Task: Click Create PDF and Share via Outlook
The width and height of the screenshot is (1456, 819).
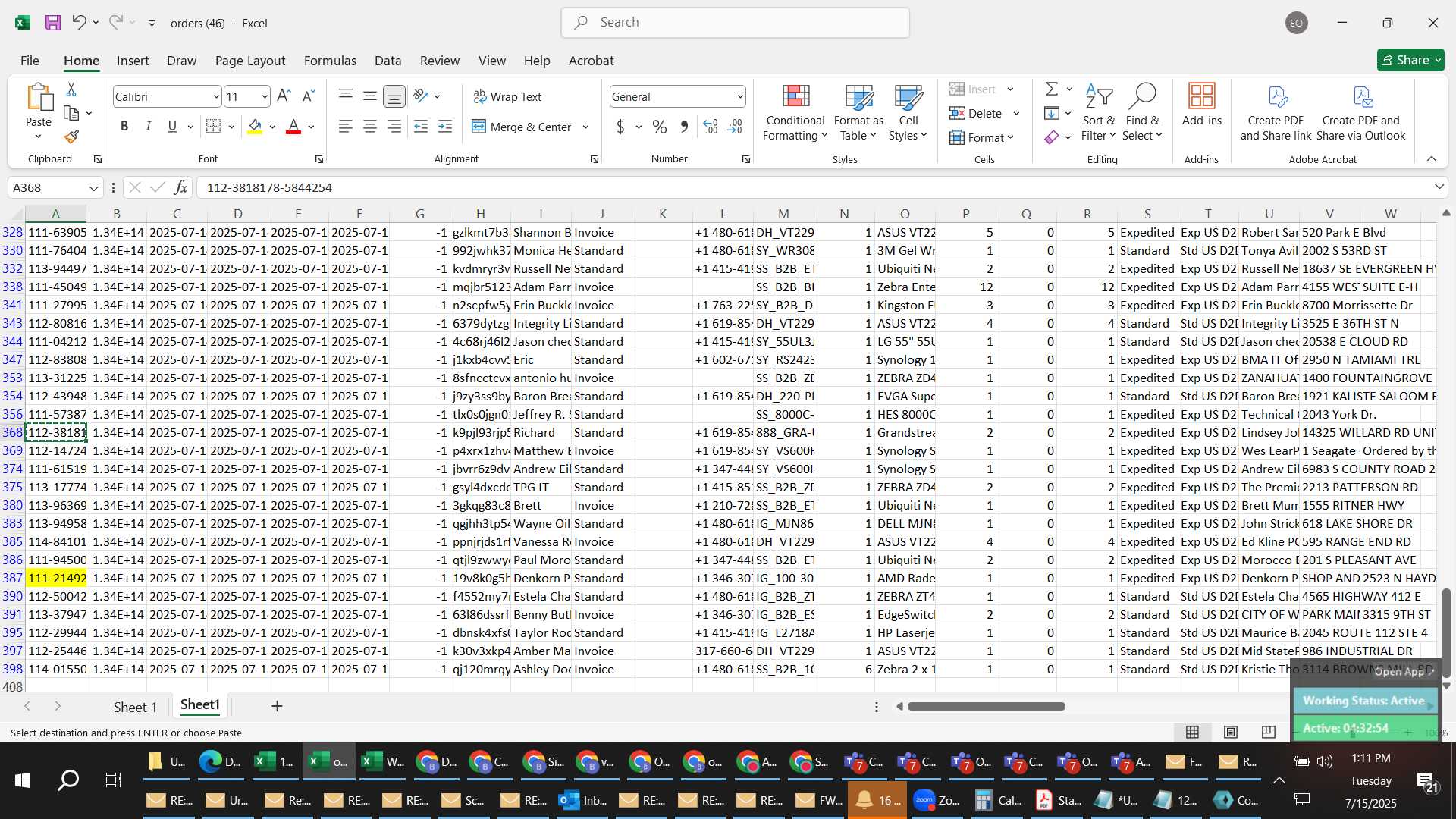Action: [1361, 112]
